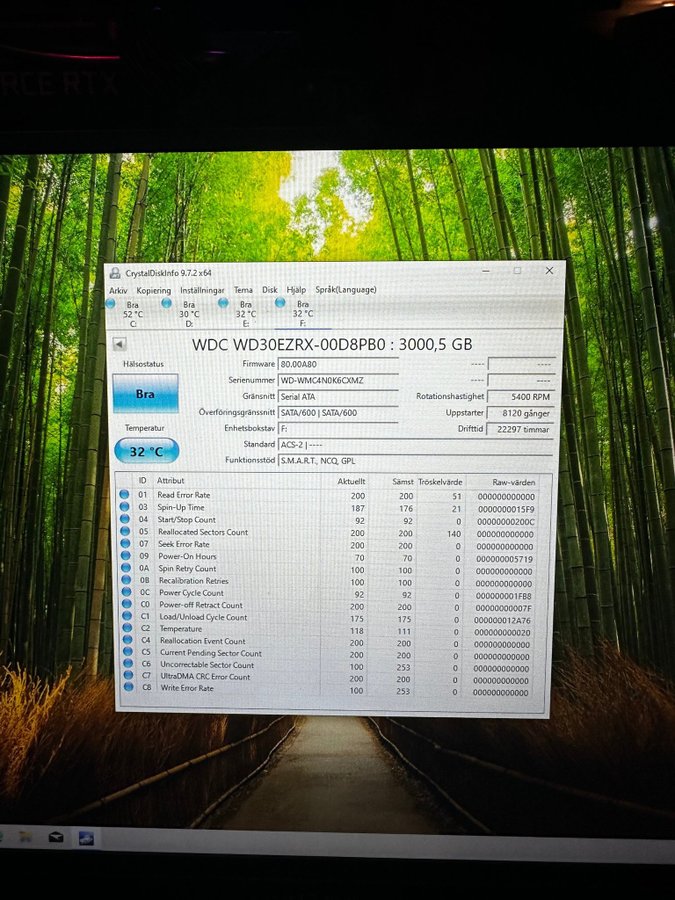
Task: Click the Firmware value field
Action: click(x=338, y=365)
